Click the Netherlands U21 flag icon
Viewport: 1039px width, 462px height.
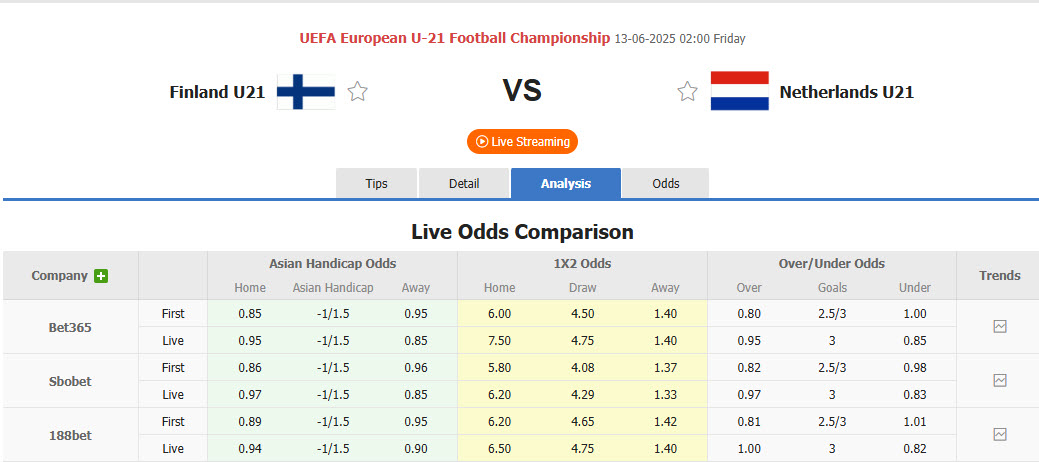[x=739, y=92]
